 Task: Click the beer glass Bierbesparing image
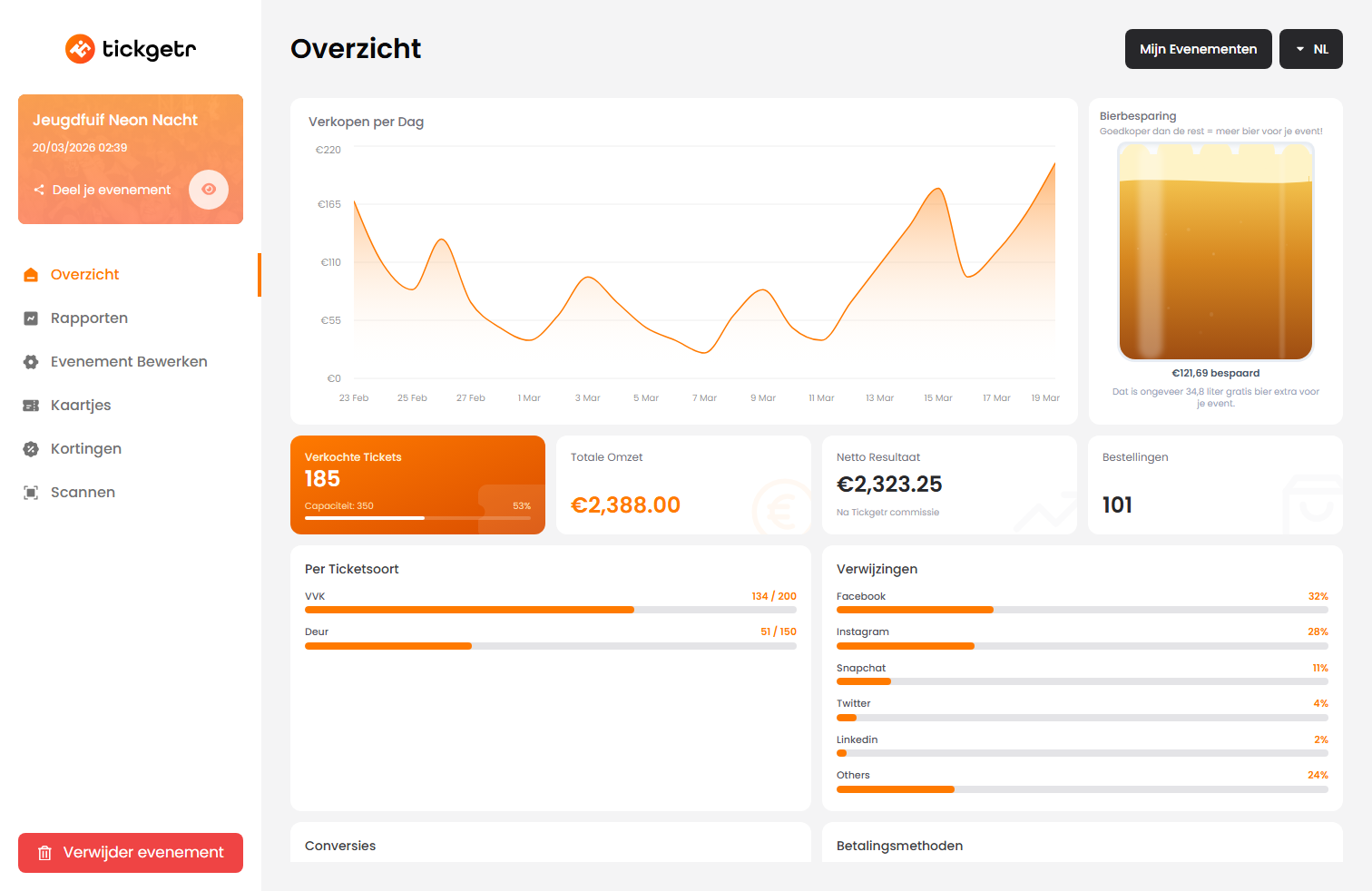1215,251
